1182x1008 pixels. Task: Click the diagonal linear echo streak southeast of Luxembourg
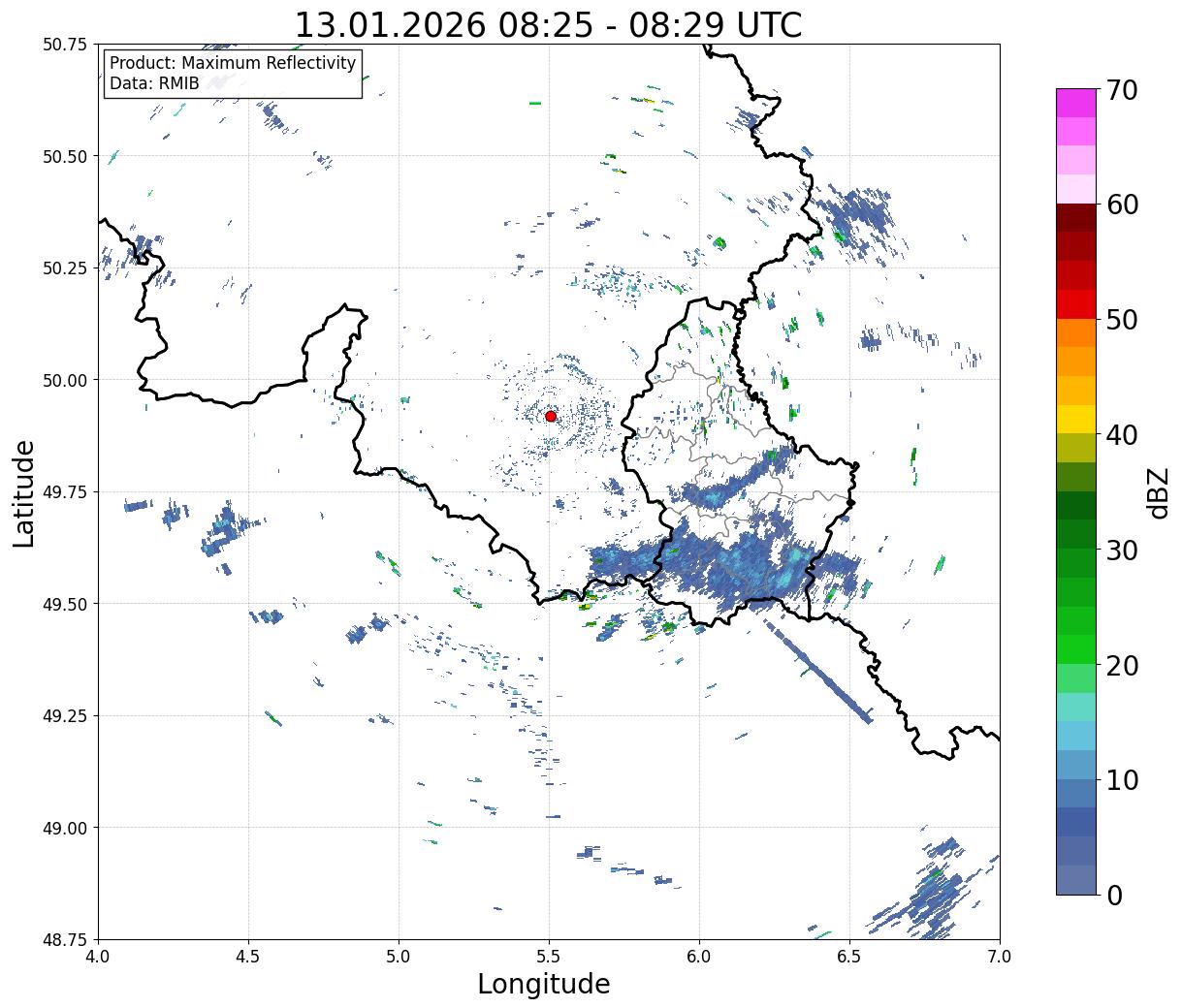[819, 670]
